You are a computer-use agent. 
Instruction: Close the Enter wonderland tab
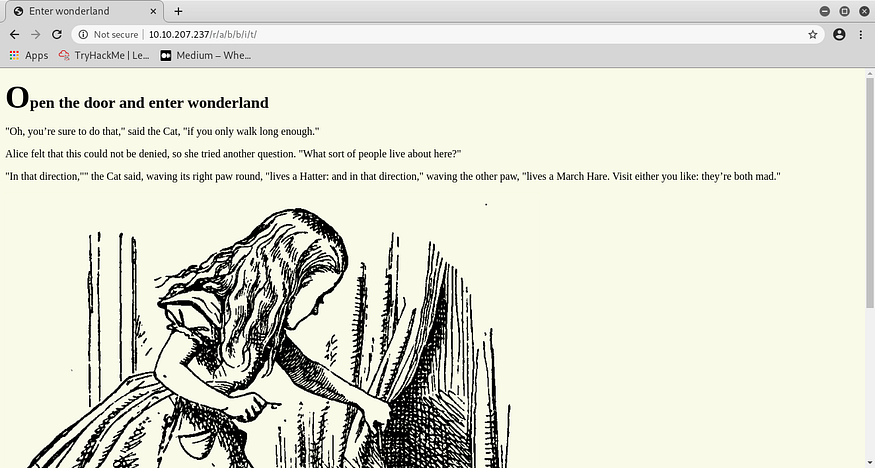pyautogui.click(x=153, y=11)
